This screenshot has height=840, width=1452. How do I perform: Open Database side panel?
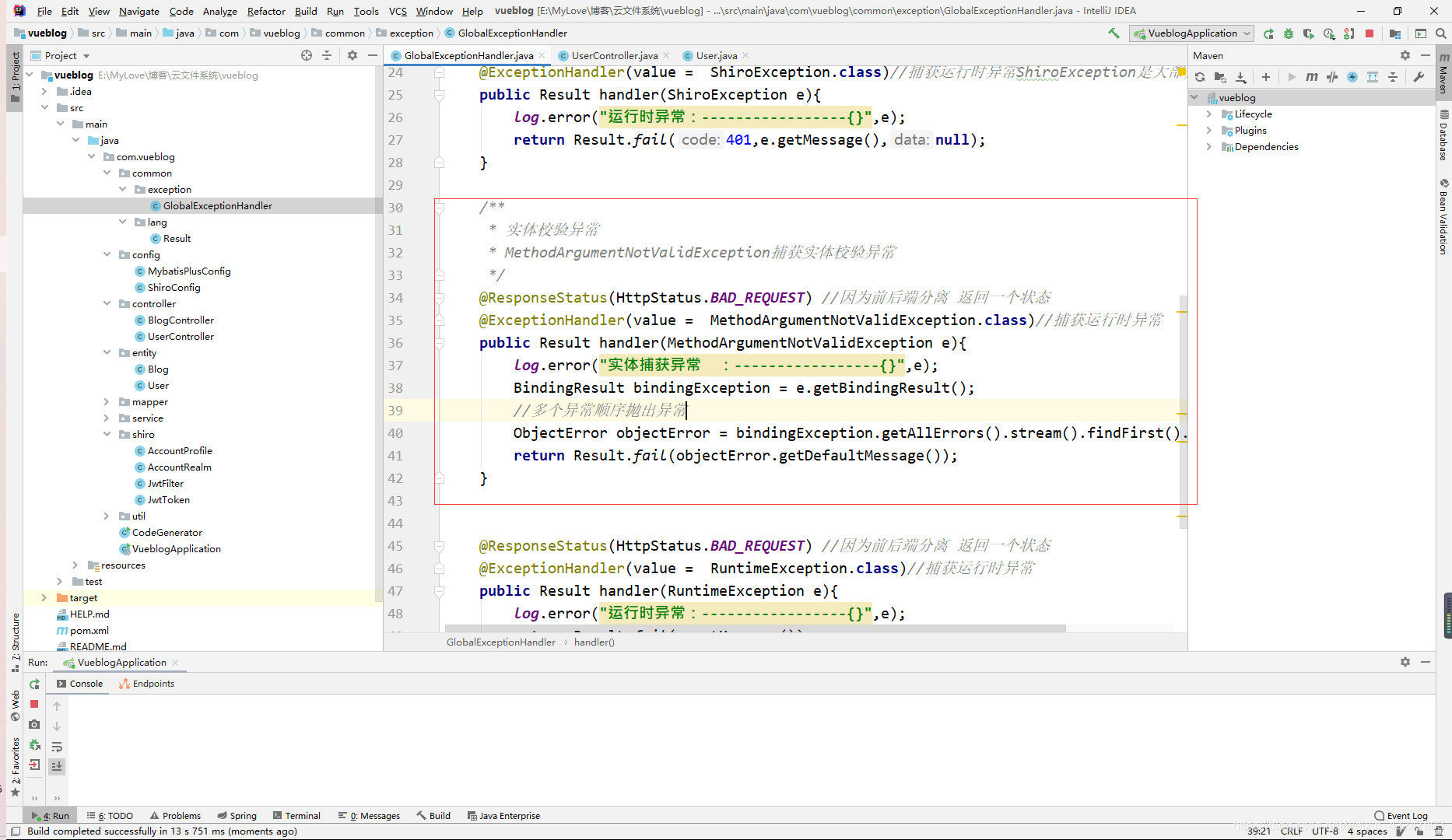point(1444,135)
